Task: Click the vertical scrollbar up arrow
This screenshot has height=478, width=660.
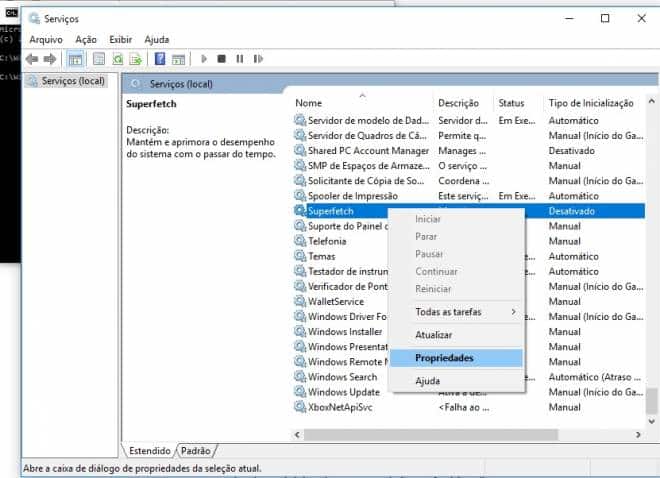Action: click(x=652, y=101)
